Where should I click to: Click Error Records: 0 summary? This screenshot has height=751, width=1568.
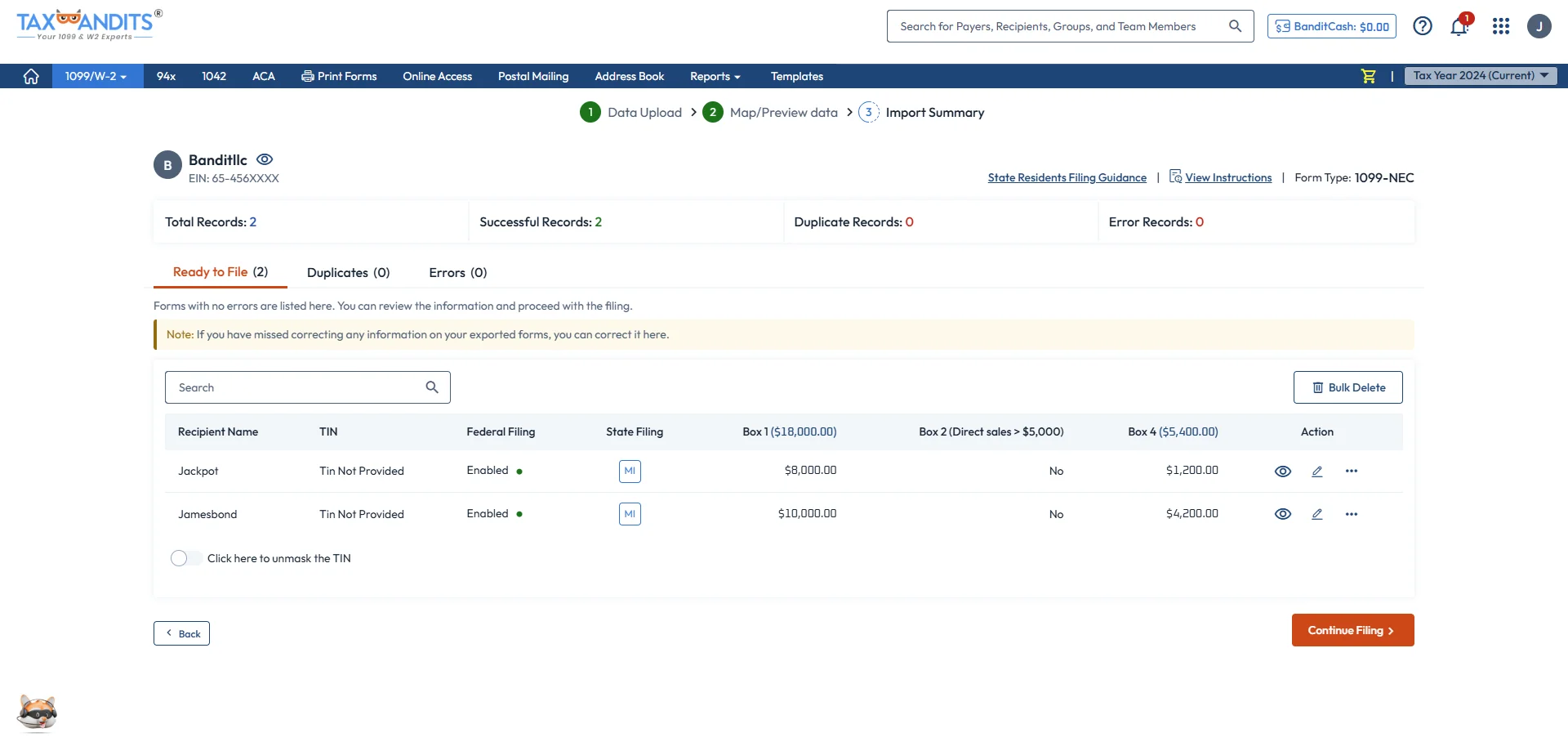click(x=1156, y=222)
